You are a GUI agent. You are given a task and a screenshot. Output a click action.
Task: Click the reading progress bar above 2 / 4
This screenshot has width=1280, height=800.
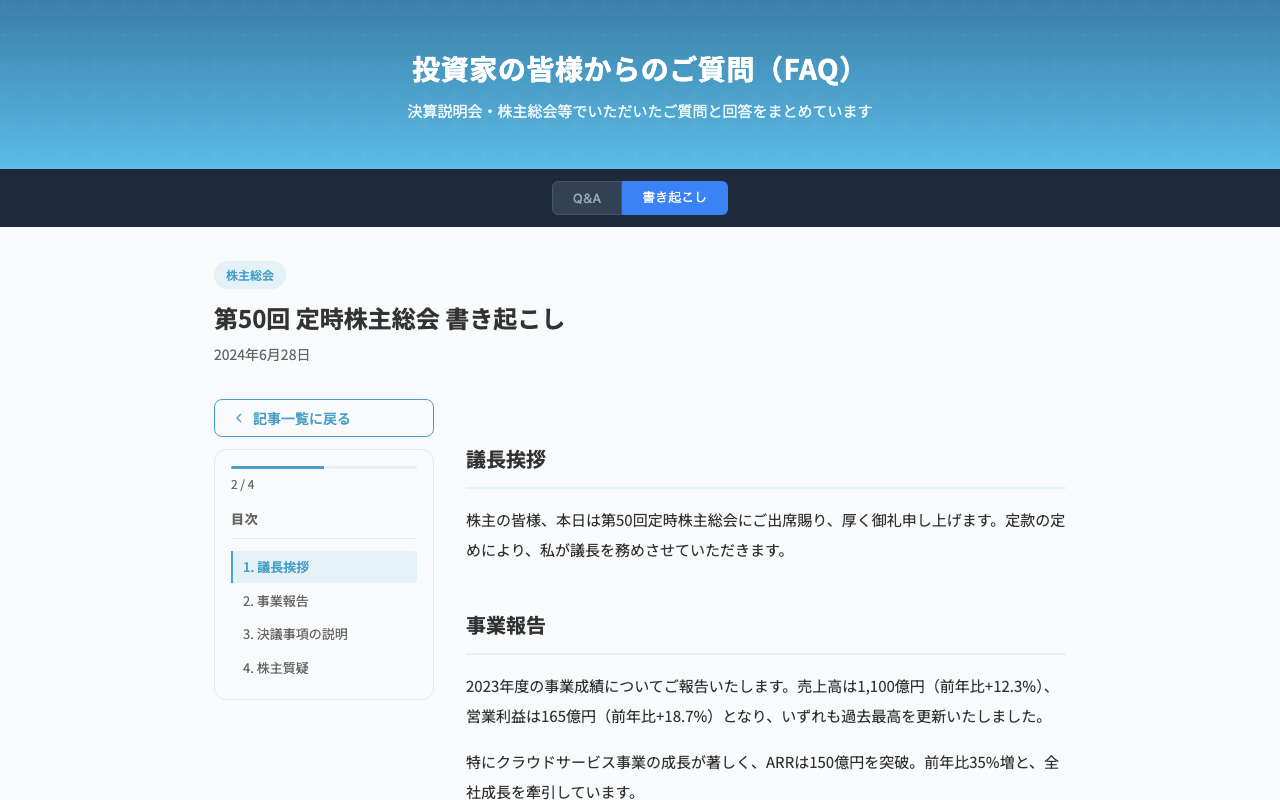coord(323,466)
